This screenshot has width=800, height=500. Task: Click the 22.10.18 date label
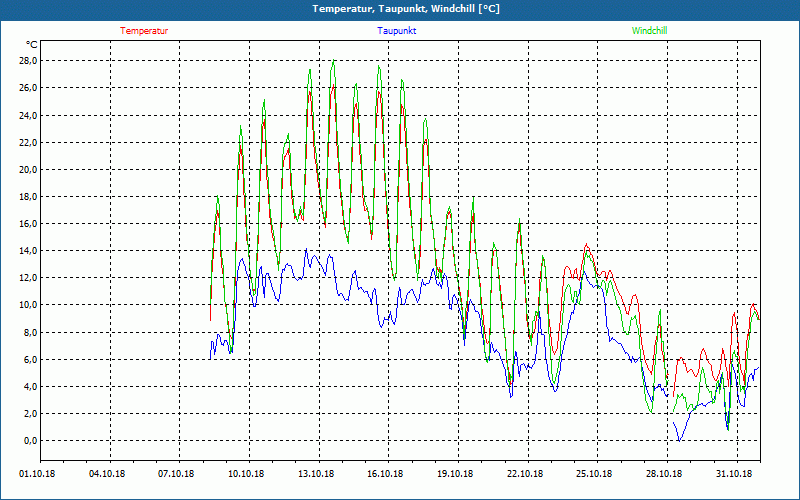pyautogui.click(x=525, y=474)
